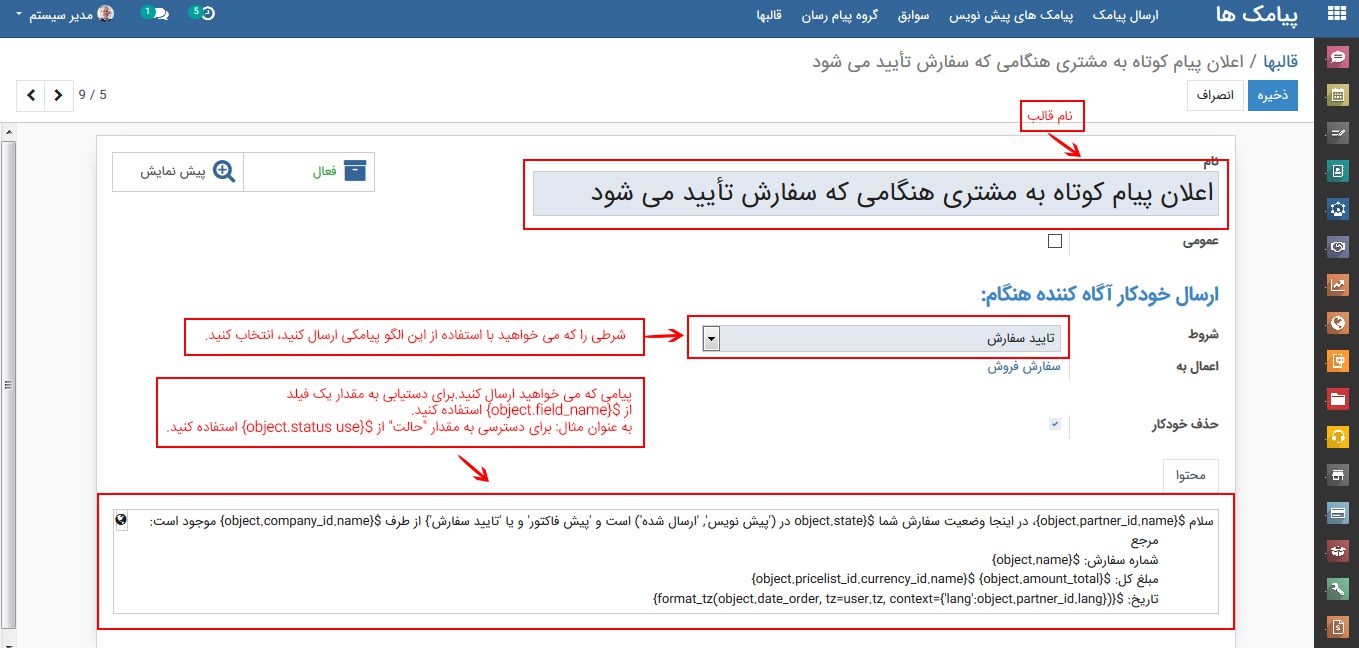
Task: Open the orange line-chart app icon
Action: (x=1337, y=285)
